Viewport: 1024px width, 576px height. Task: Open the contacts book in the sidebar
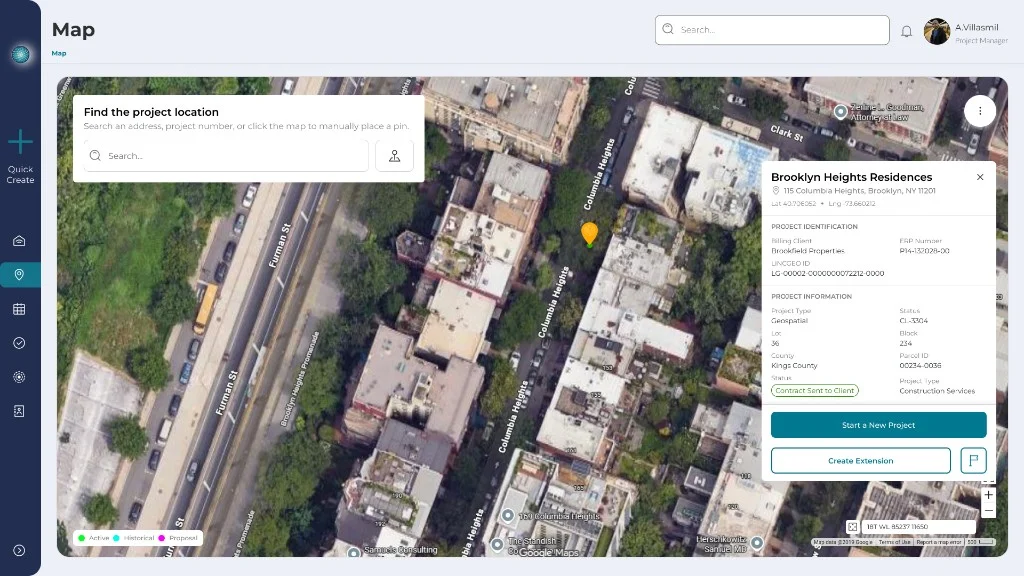click(19, 411)
